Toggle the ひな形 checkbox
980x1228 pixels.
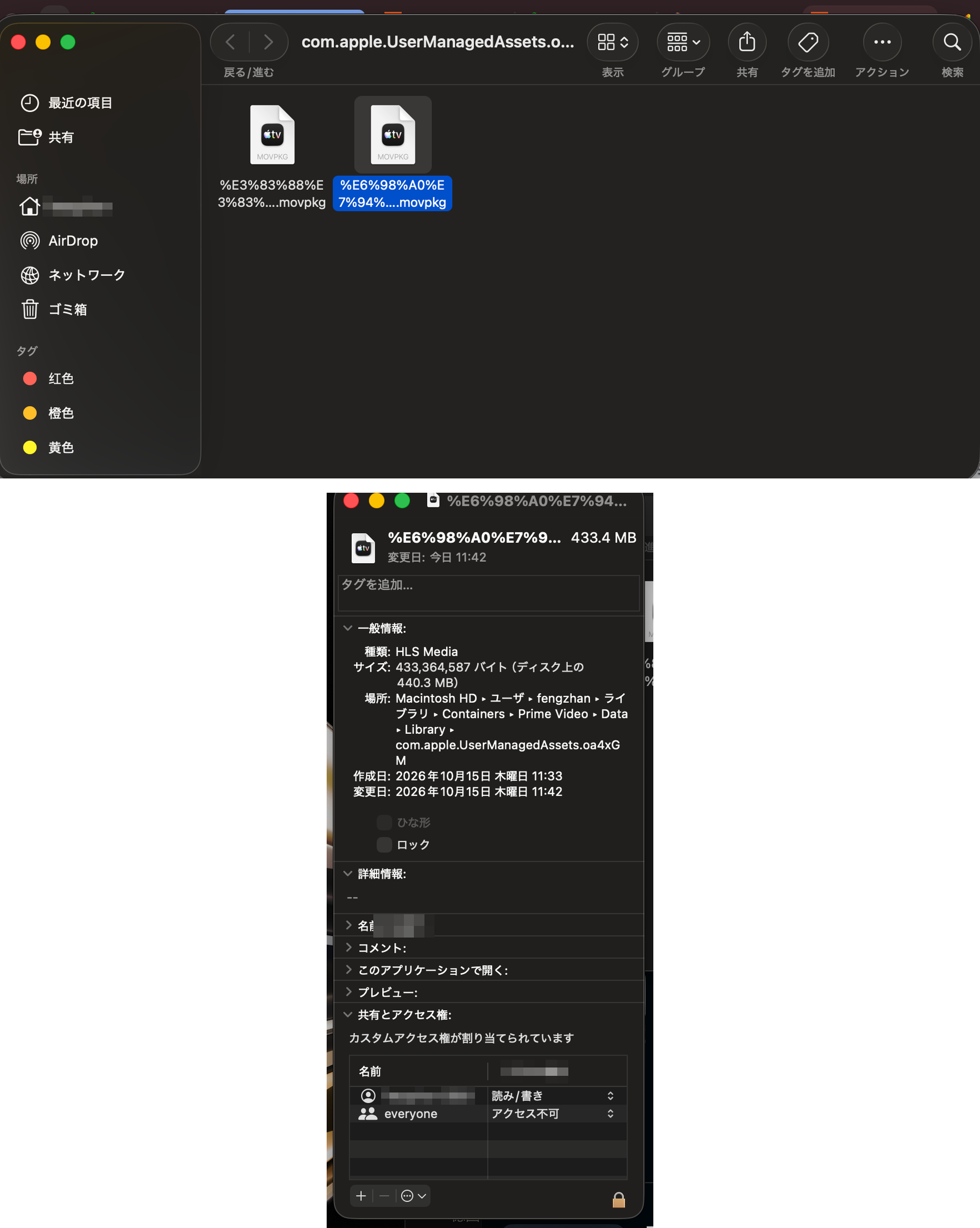click(384, 823)
